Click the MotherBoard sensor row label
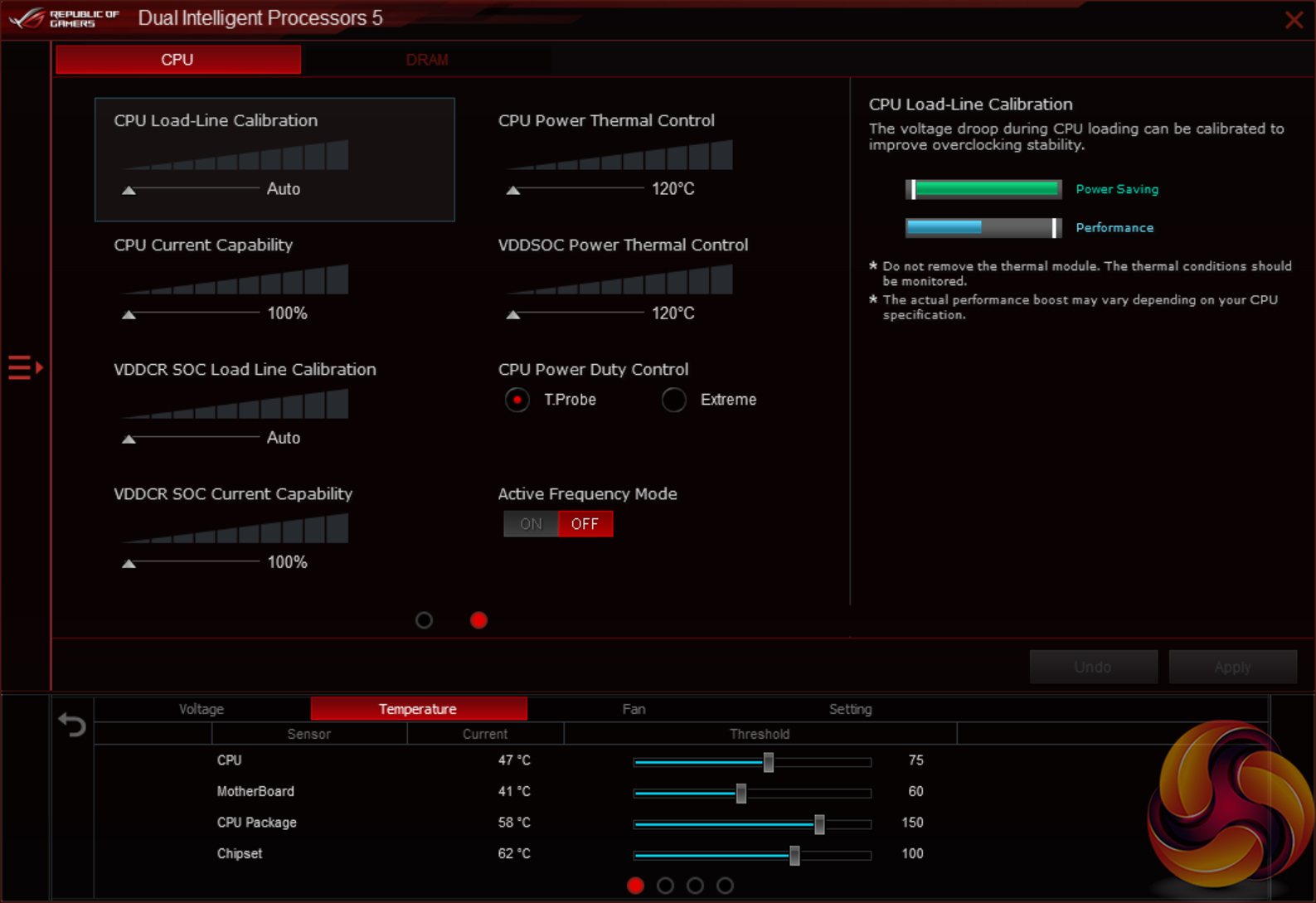This screenshot has height=903, width=1316. [255, 792]
